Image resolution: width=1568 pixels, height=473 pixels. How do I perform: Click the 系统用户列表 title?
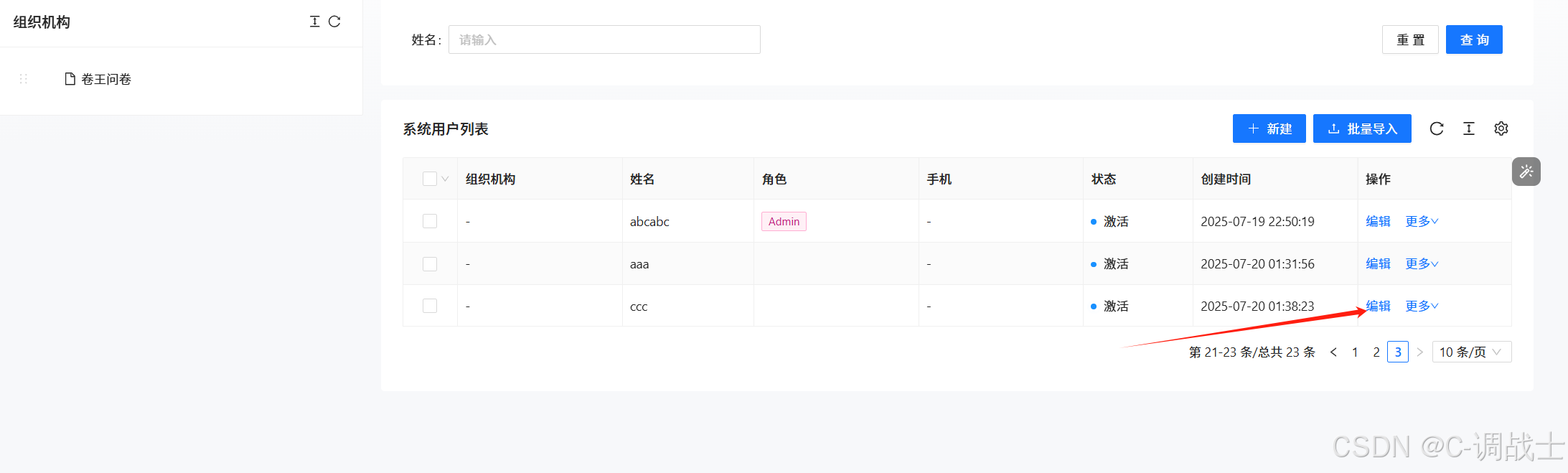point(446,129)
